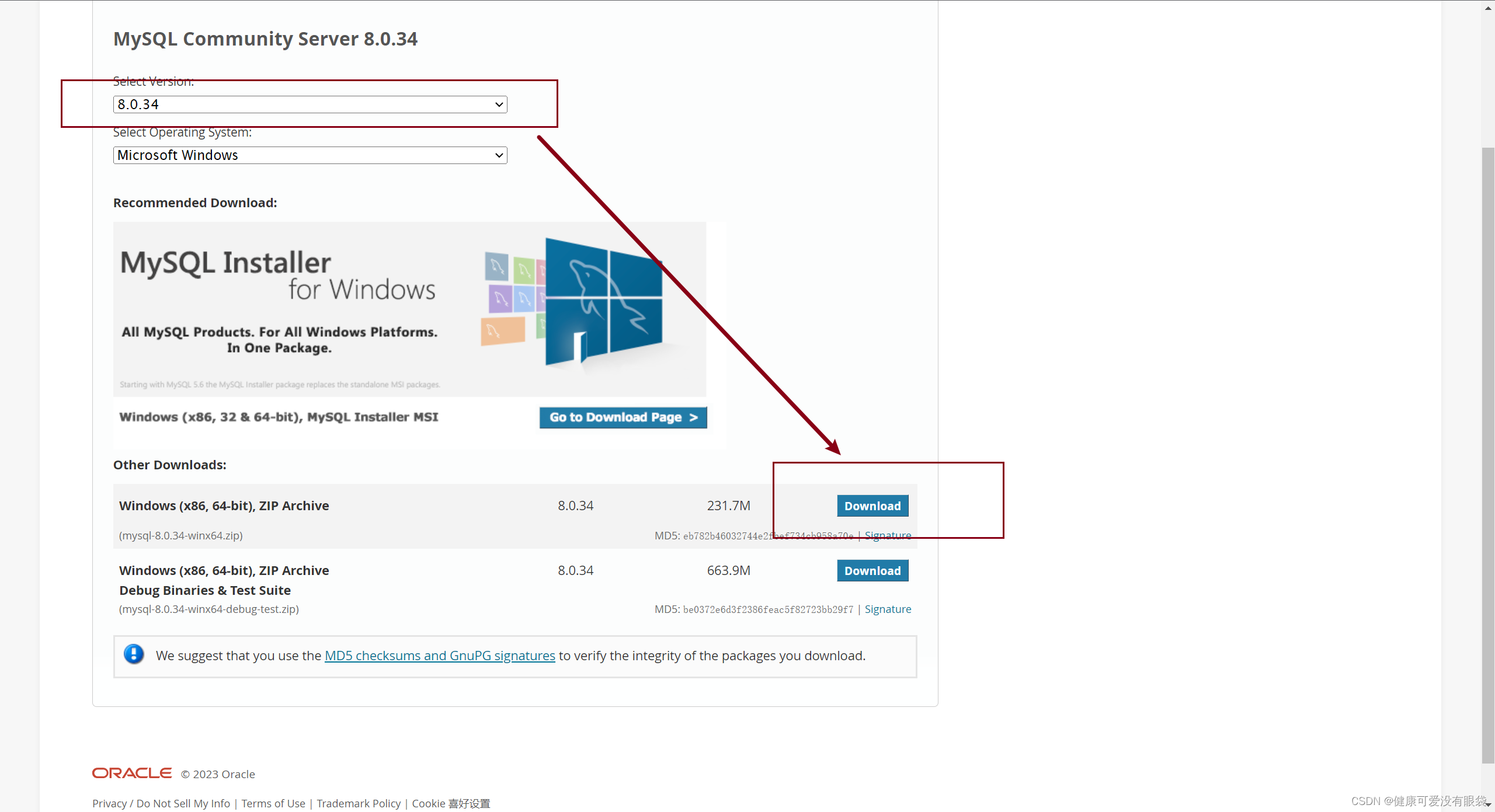Viewport: 1495px width, 812px height.
Task: Select the filename (mysql-8.0.34-winx64-debug-test.zip)
Action: 209,609
